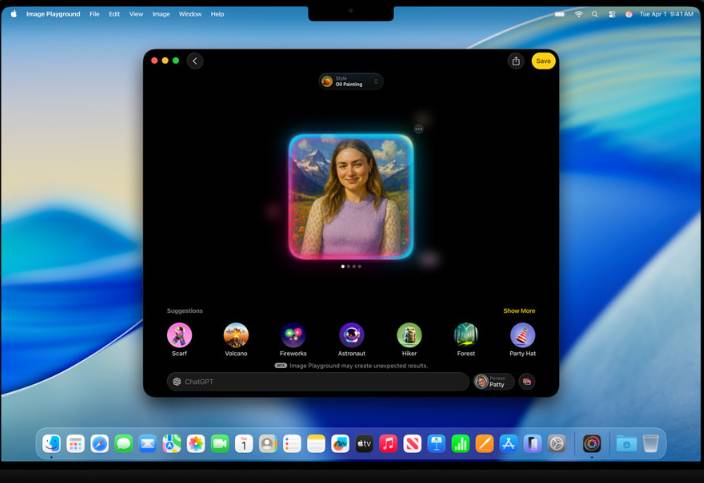Open the View menu
704x483 pixels.
136,14
